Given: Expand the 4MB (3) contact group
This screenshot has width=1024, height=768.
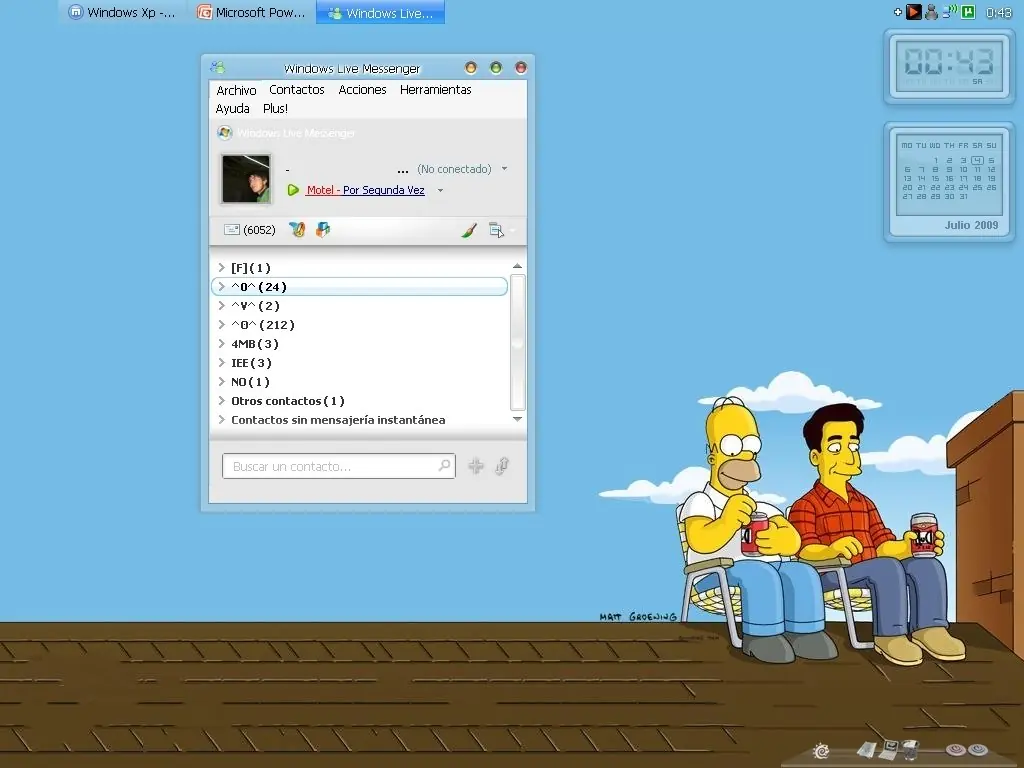Looking at the screenshot, I should [221, 343].
